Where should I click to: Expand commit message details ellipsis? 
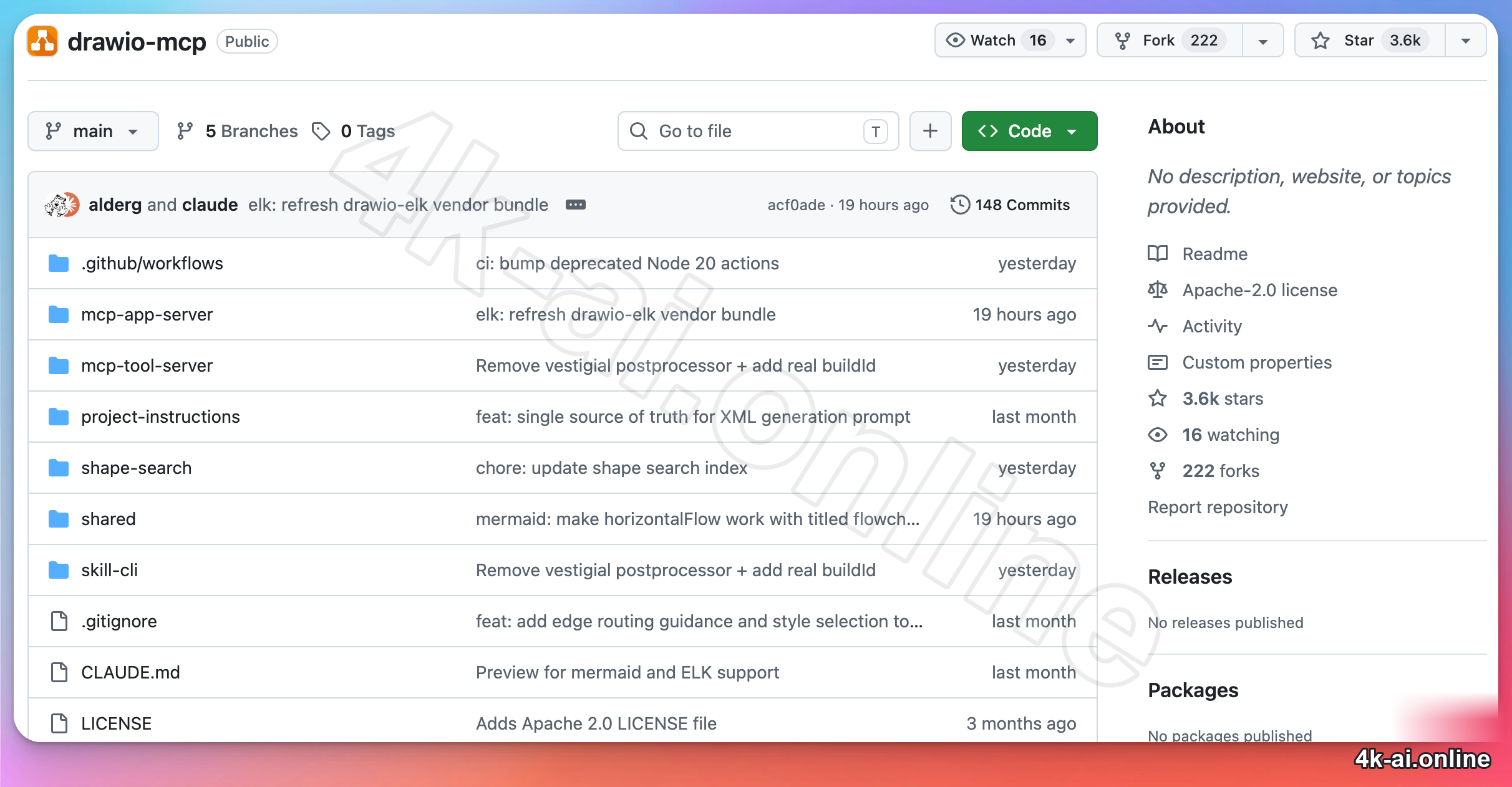[575, 205]
